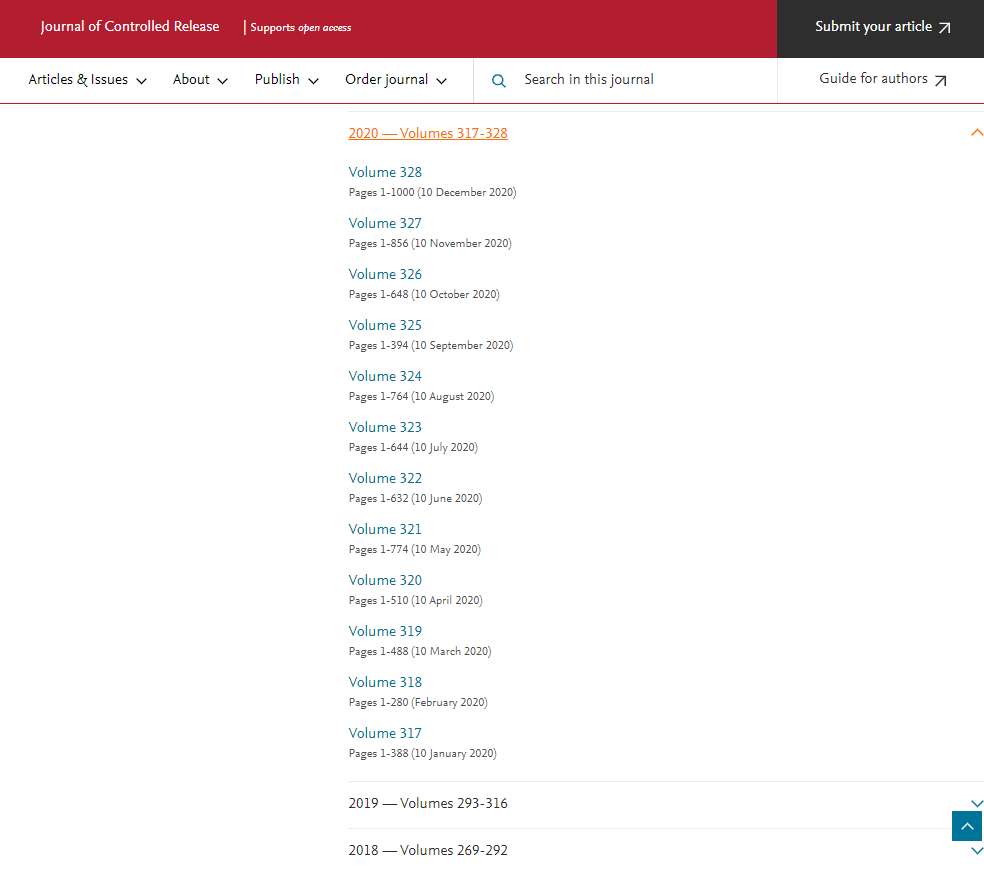Image resolution: width=984 pixels, height=869 pixels.
Task: Click text Pages 1-488 (10 March 2020)
Action: [x=420, y=651]
